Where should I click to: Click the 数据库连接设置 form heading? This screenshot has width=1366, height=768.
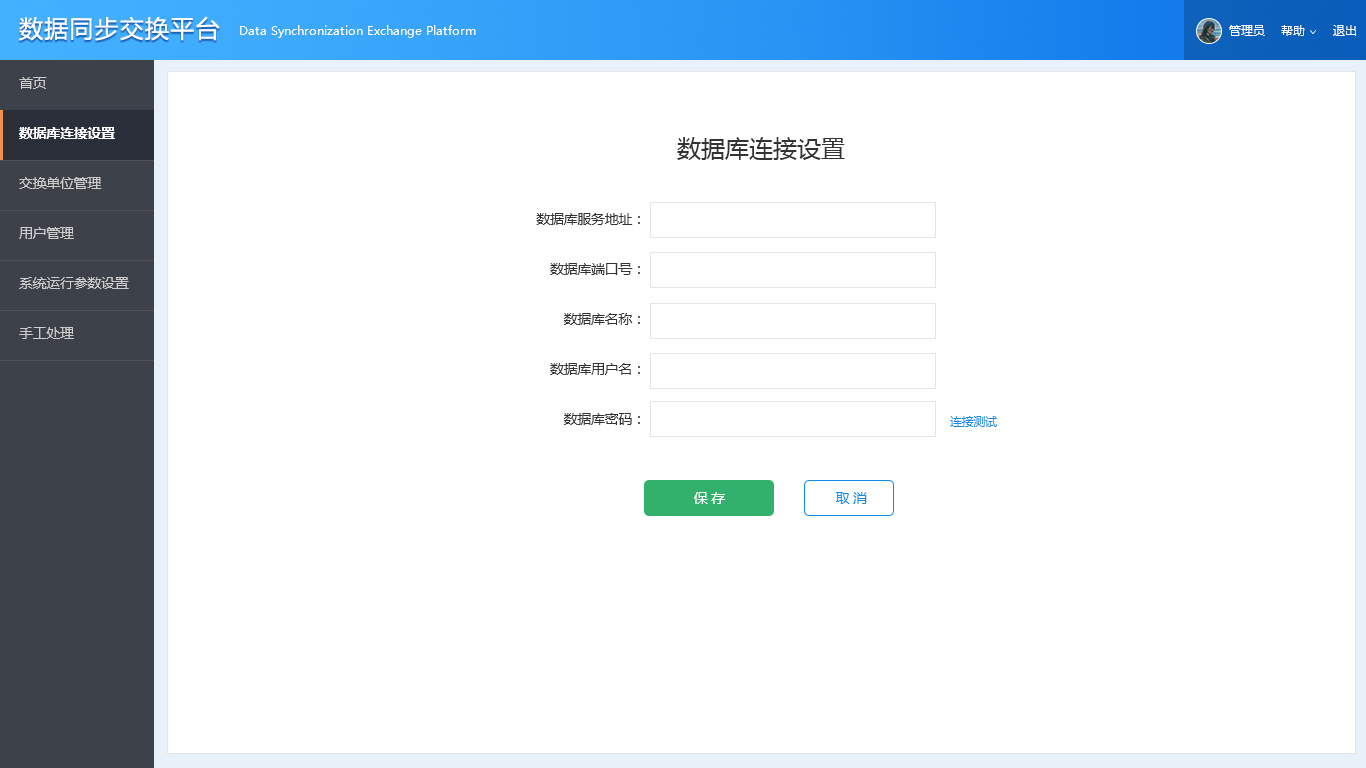click(x=761, y=149)
